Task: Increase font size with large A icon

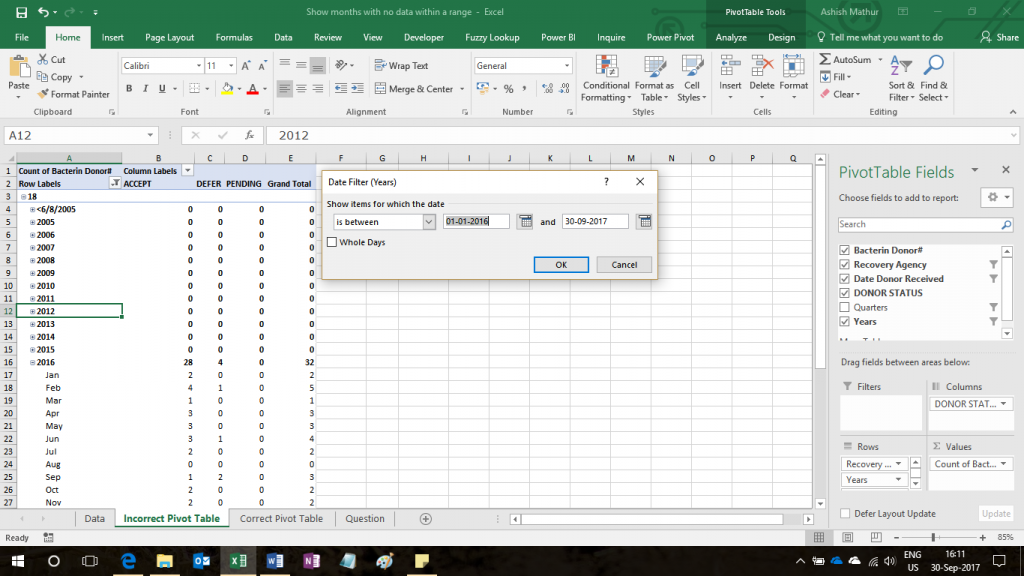Action: coord(246,66)
